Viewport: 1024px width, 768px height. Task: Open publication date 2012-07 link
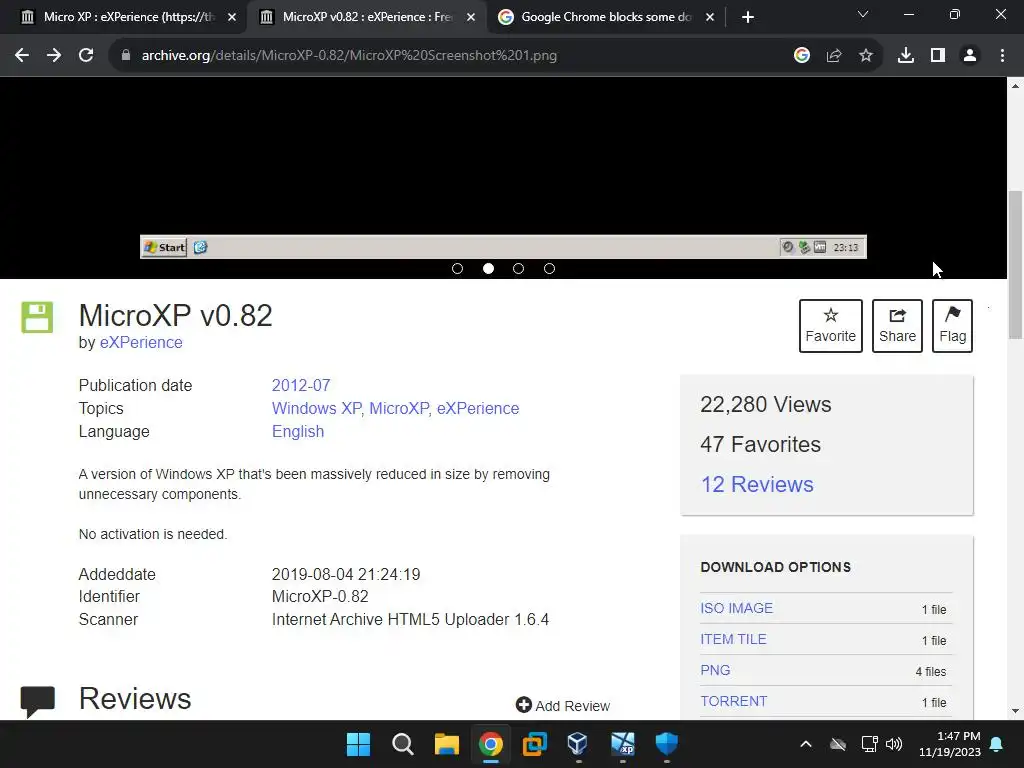pos(301,385)
